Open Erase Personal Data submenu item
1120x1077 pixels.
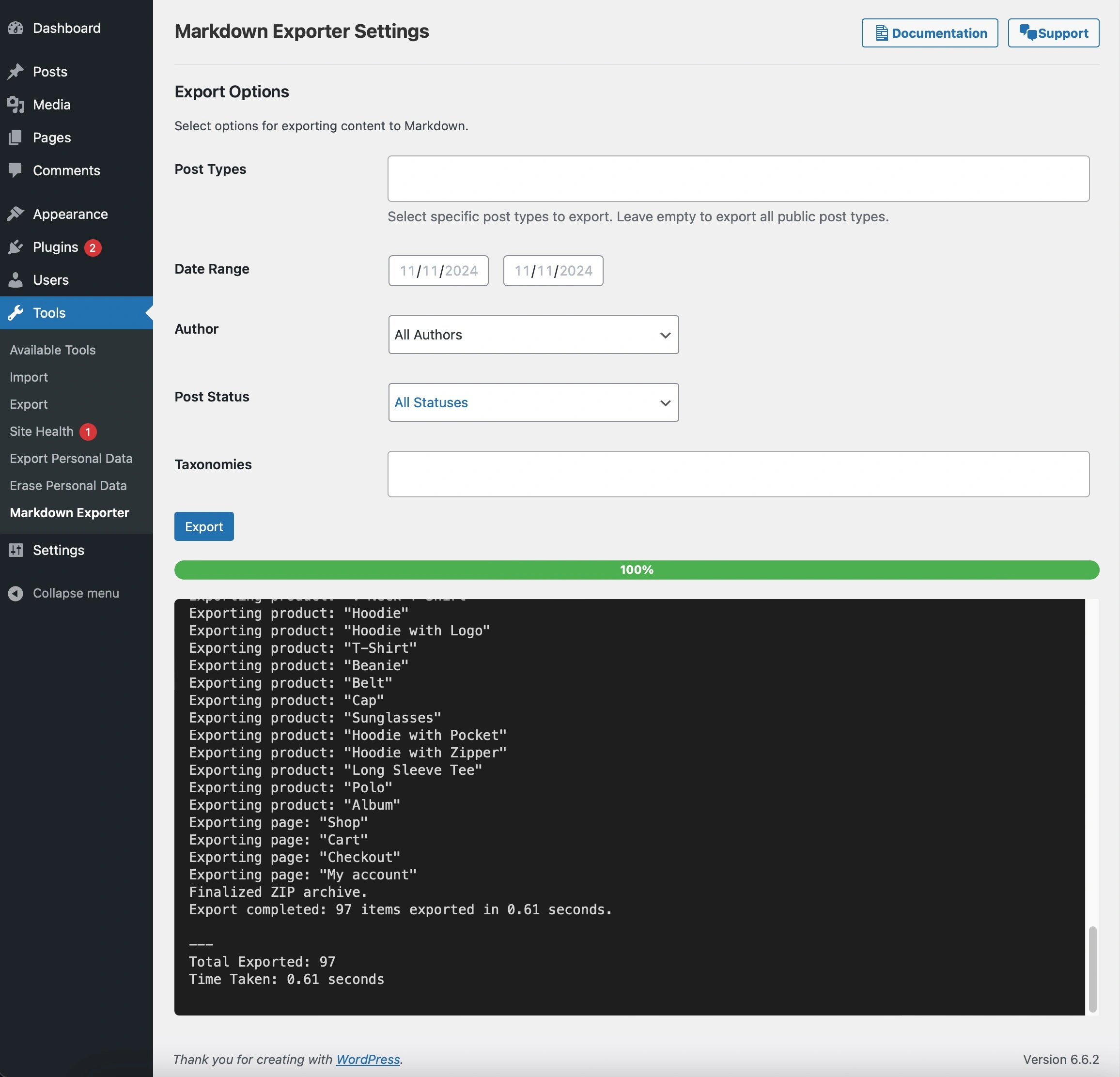68,486
